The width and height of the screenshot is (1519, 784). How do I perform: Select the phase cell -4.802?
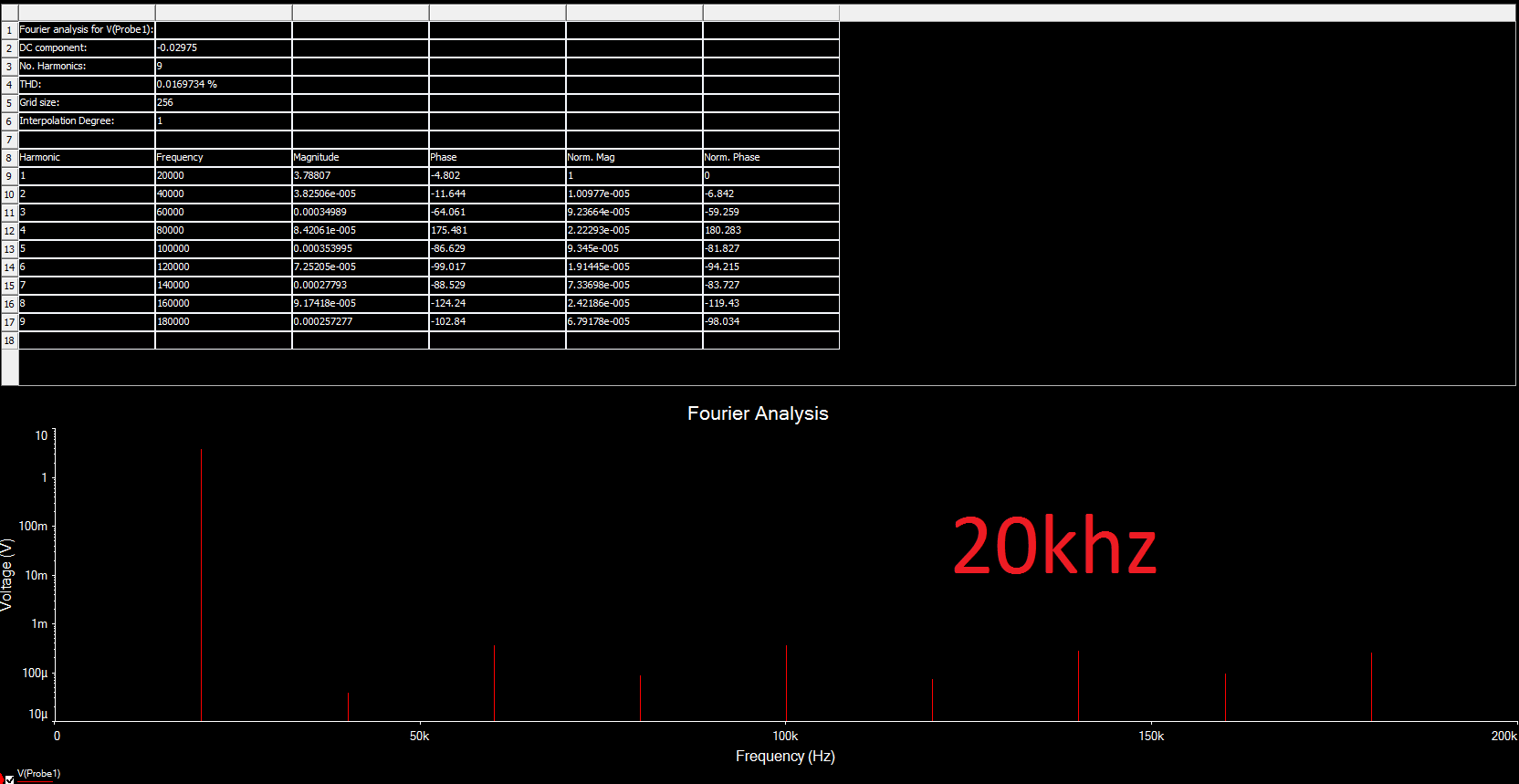coord(498,176)
